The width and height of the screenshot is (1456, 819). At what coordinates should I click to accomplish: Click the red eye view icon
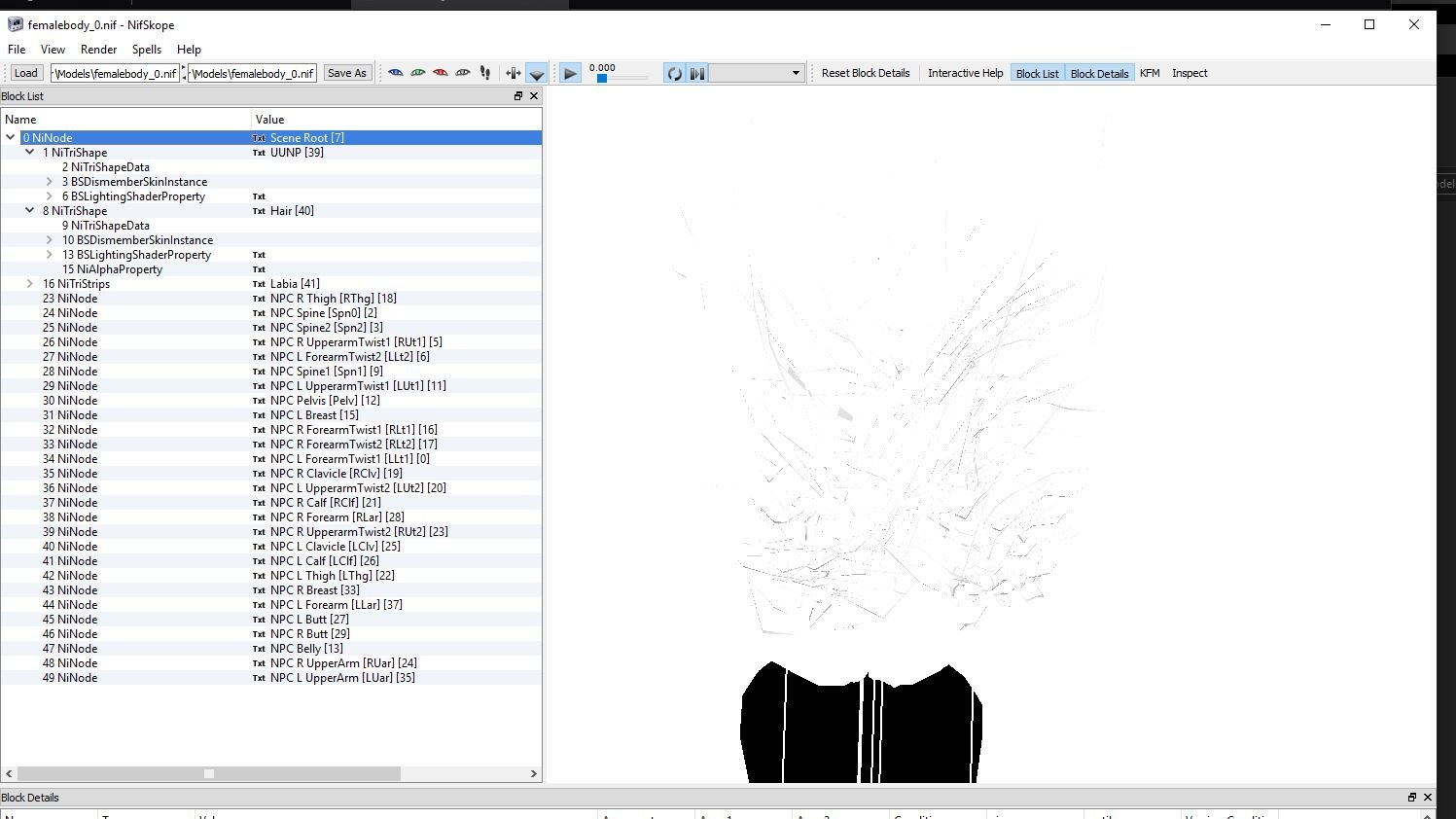(x=441, y=73)
